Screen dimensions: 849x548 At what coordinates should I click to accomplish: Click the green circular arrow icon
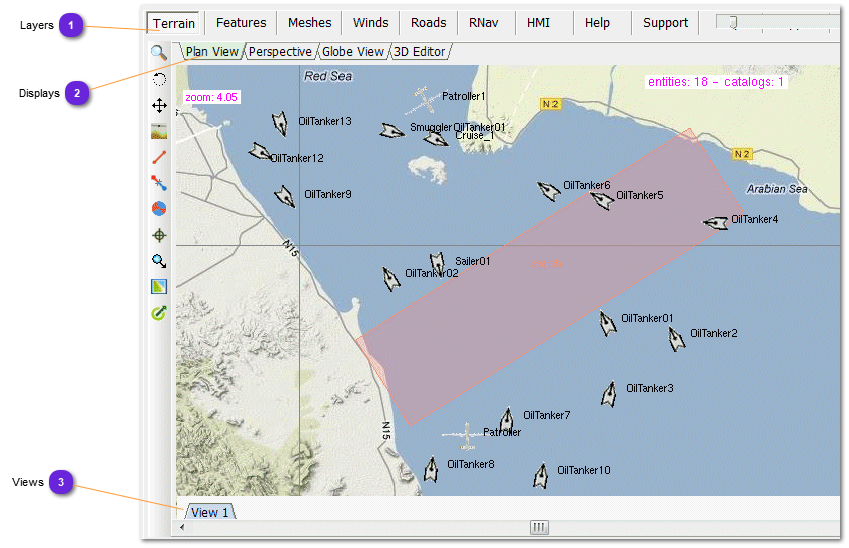coord(159,313)
